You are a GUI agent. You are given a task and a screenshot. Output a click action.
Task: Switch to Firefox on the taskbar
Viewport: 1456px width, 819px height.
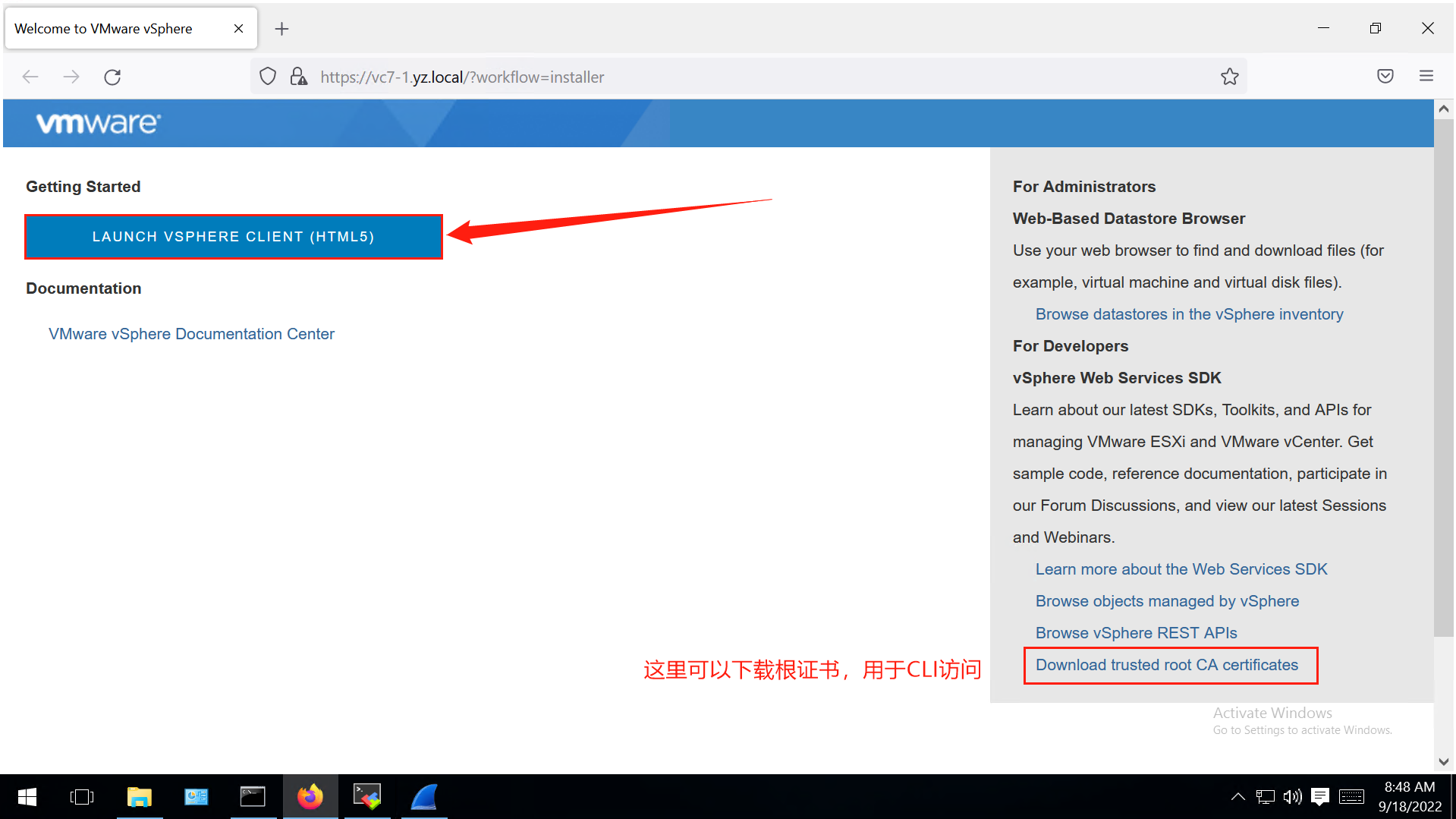pyautogui.click(x=310, y=797)
